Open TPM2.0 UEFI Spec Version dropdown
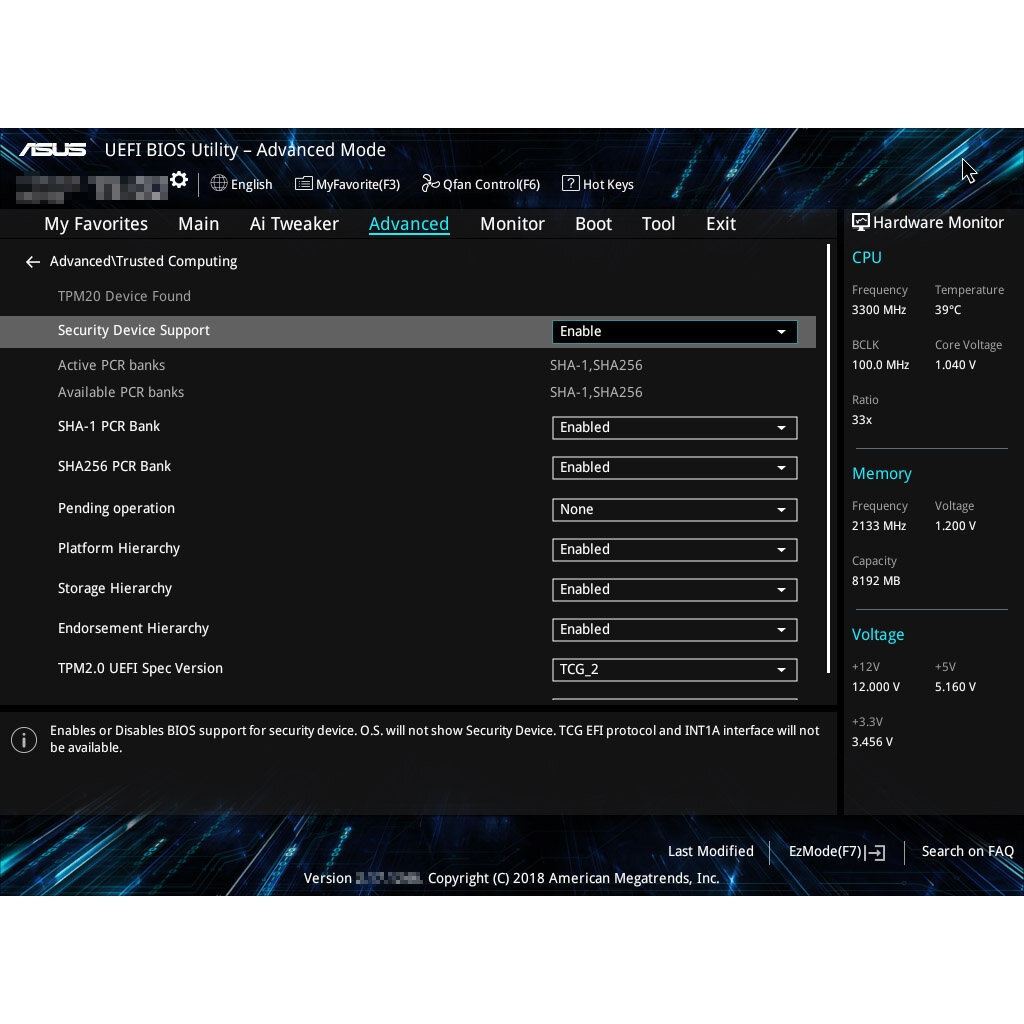 [x=675, y=669]
